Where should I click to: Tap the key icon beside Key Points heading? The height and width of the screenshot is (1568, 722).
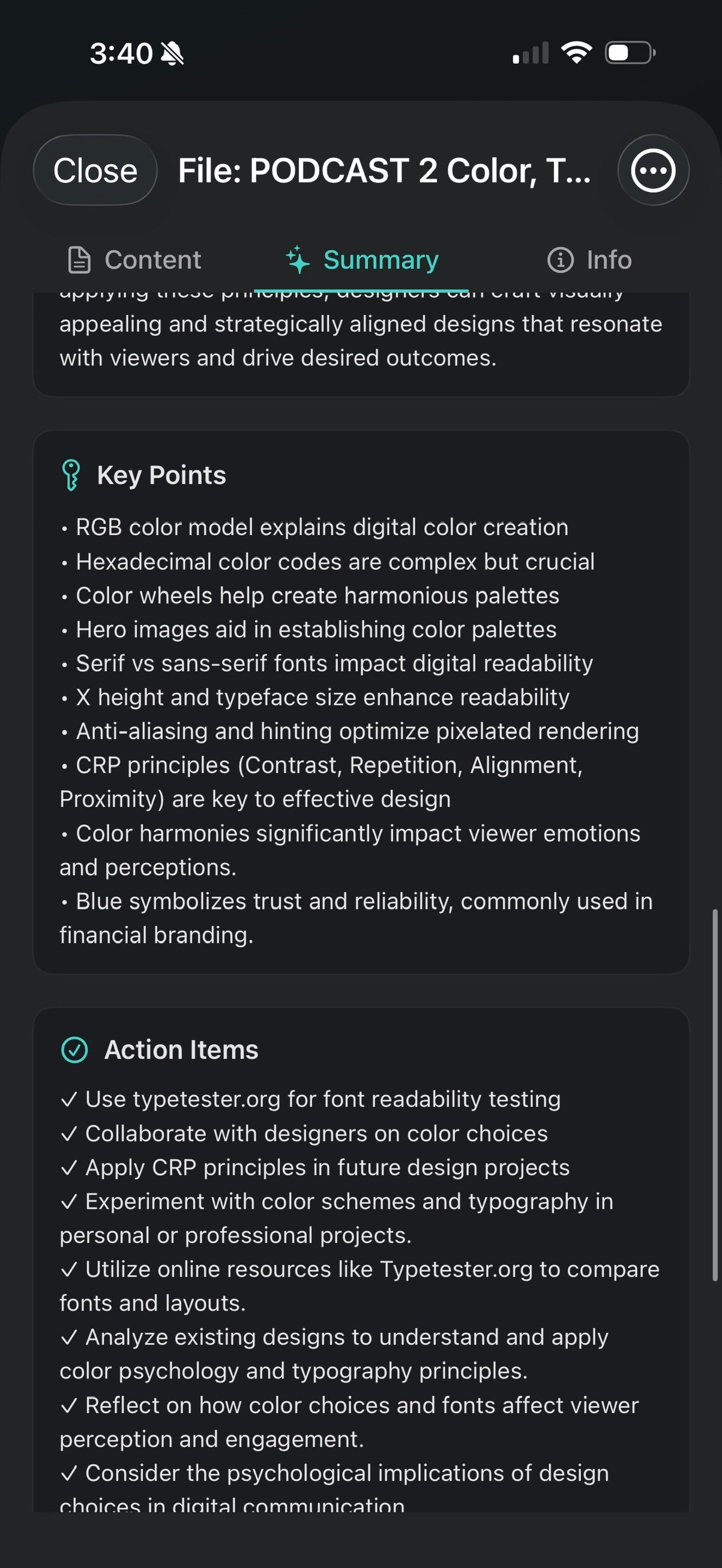[x=71, y=475]
